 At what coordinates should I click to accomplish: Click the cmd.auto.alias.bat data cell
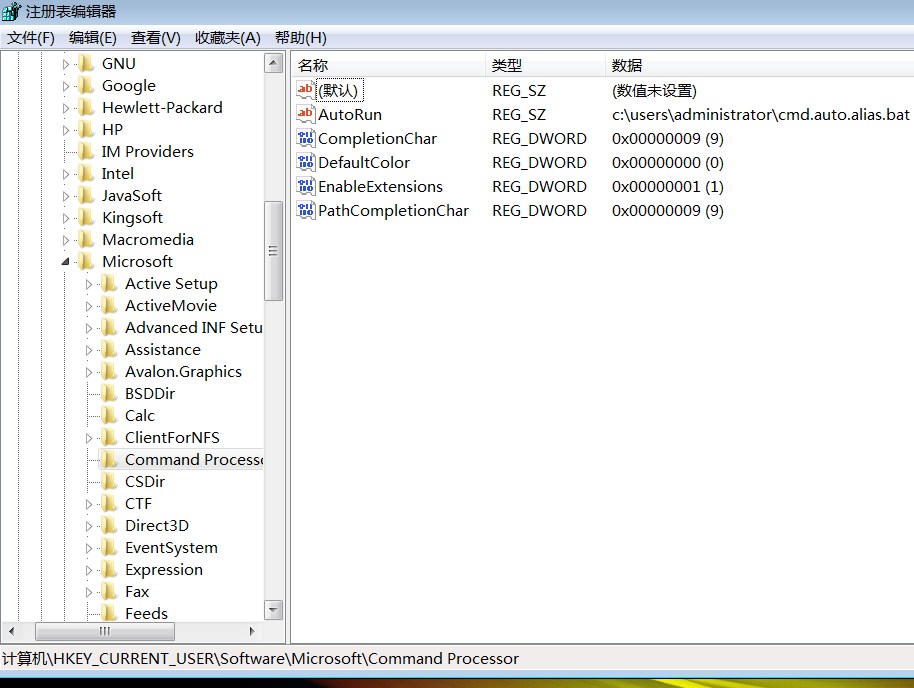(x=761, y=114)
